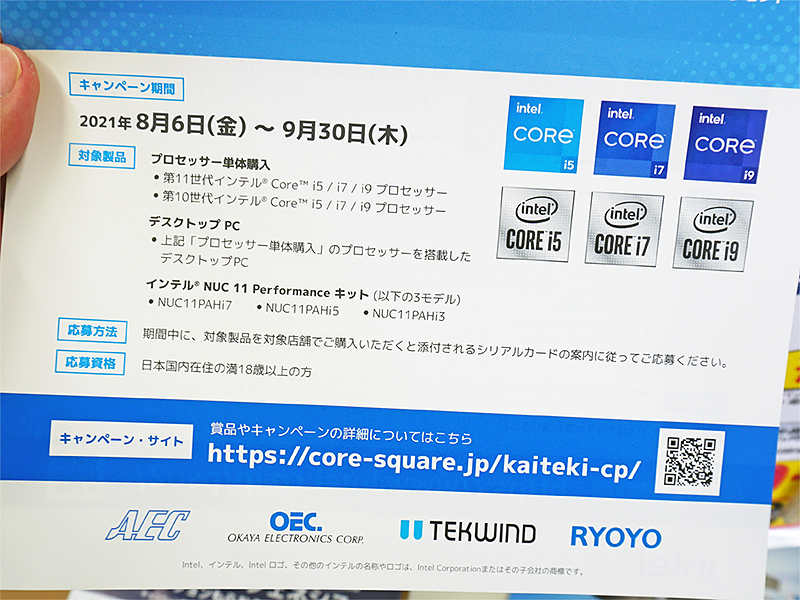Click the 第11世代インテル Core i5/i7/i9 line
The width and height of the screenshot is (800, 600).
[300, 185]
